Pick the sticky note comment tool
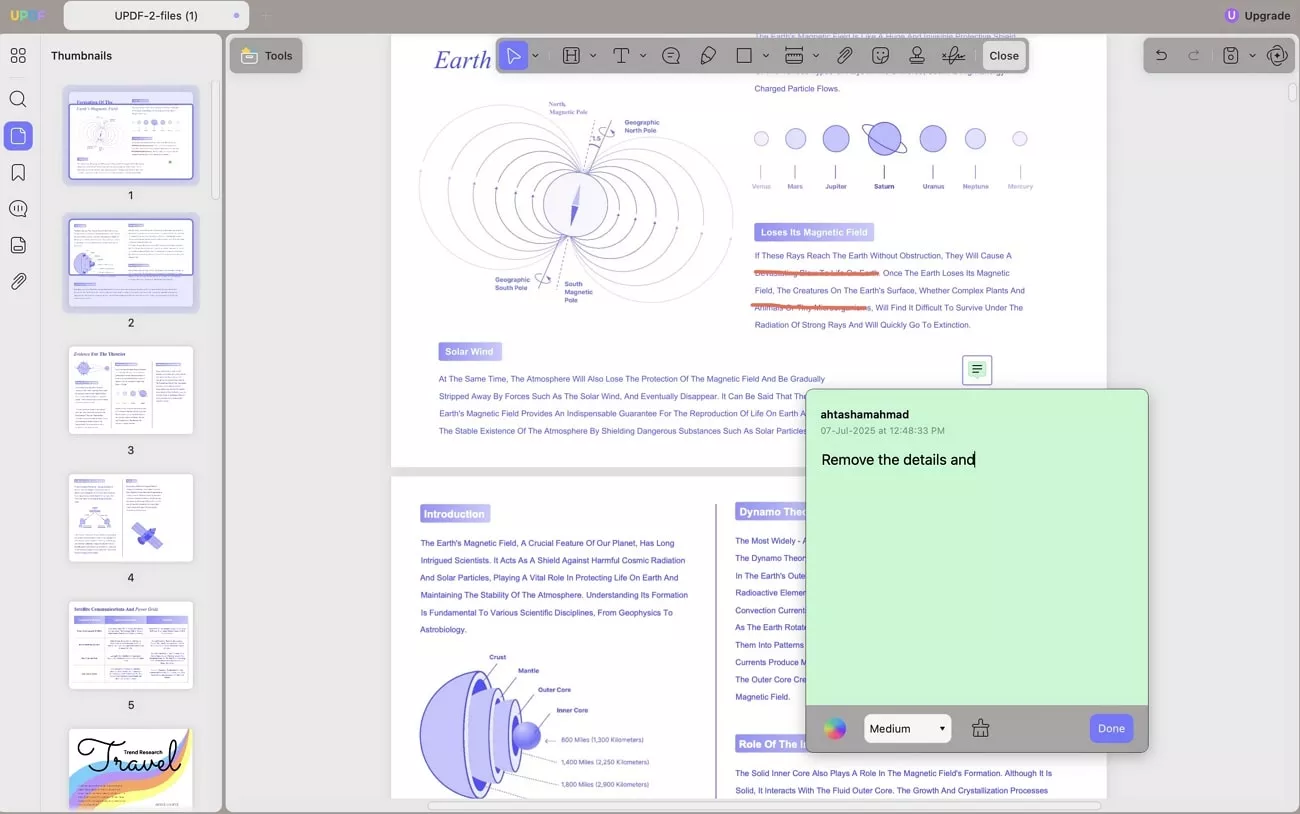 [671, 56]
